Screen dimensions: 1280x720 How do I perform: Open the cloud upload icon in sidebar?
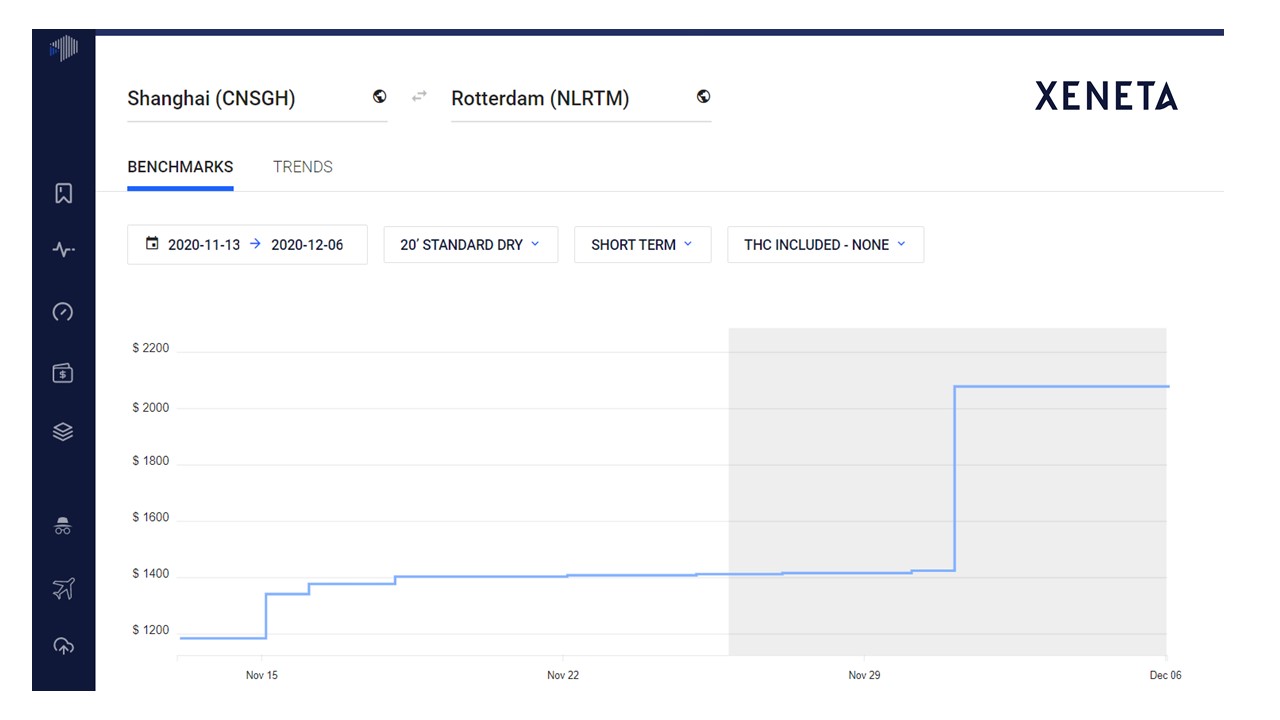pyautogui.click(x=63, y=646)
